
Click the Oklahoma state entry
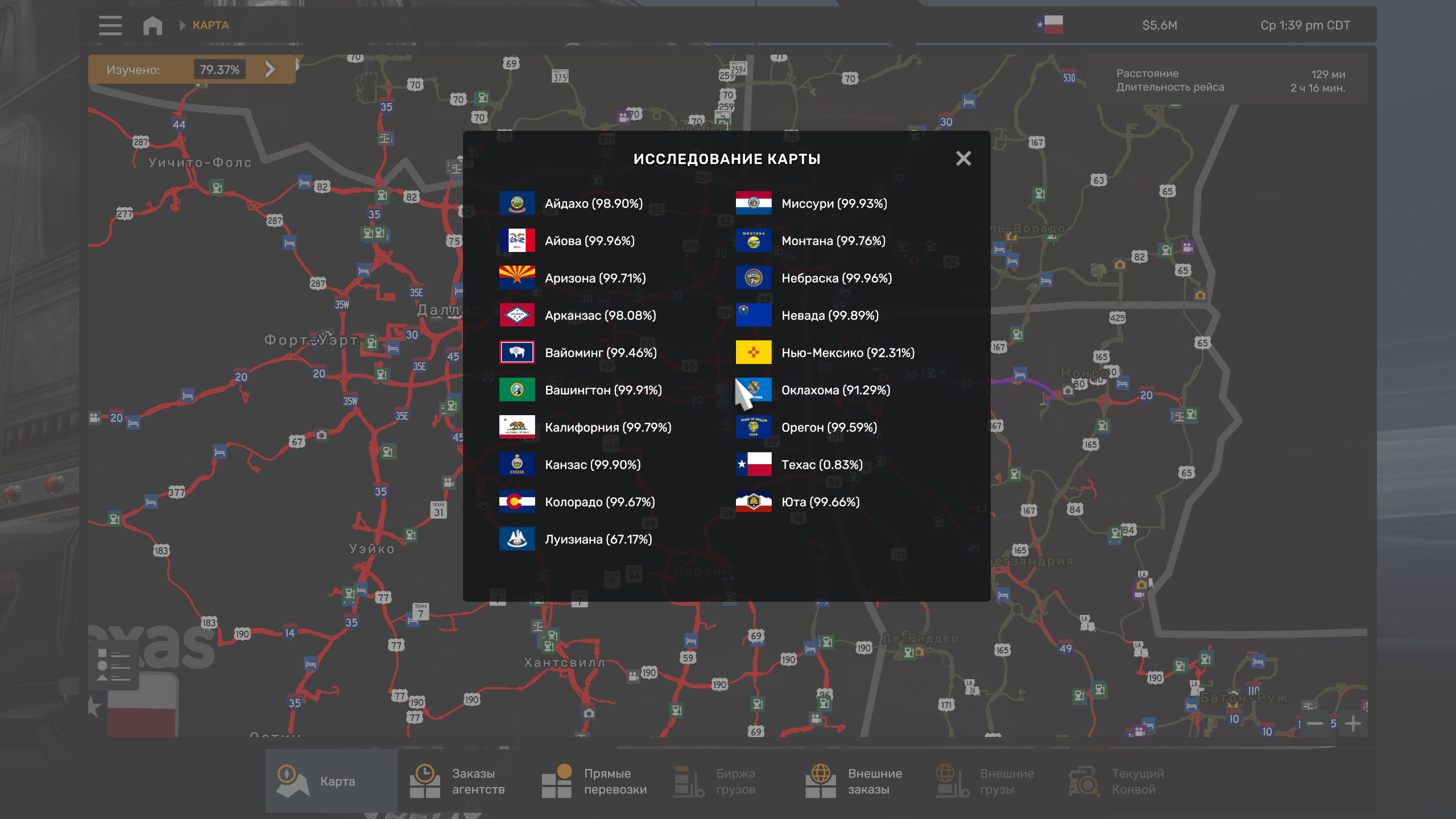coord(835,390)
